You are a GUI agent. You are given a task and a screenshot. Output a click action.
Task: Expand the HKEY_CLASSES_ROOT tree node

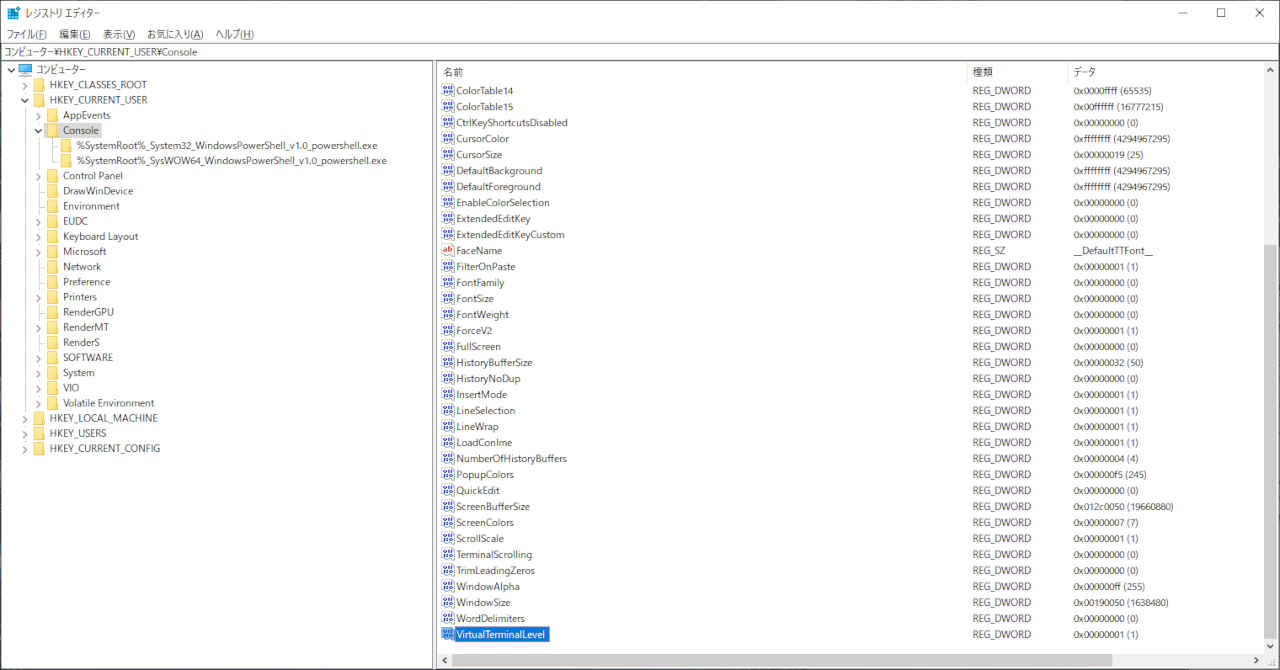coord(25,86)
